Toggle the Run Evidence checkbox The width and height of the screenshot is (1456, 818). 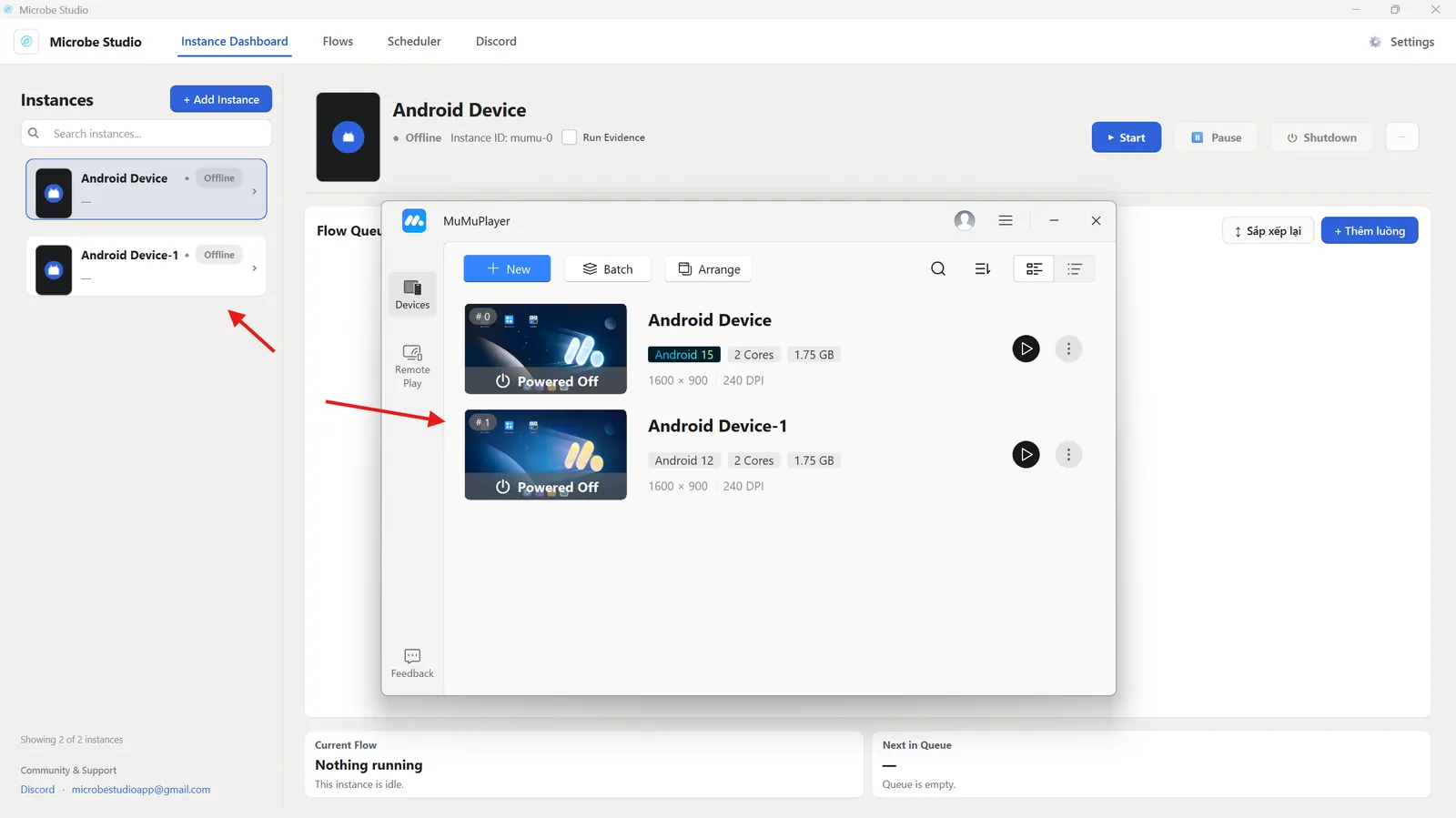tap(569, 137)
